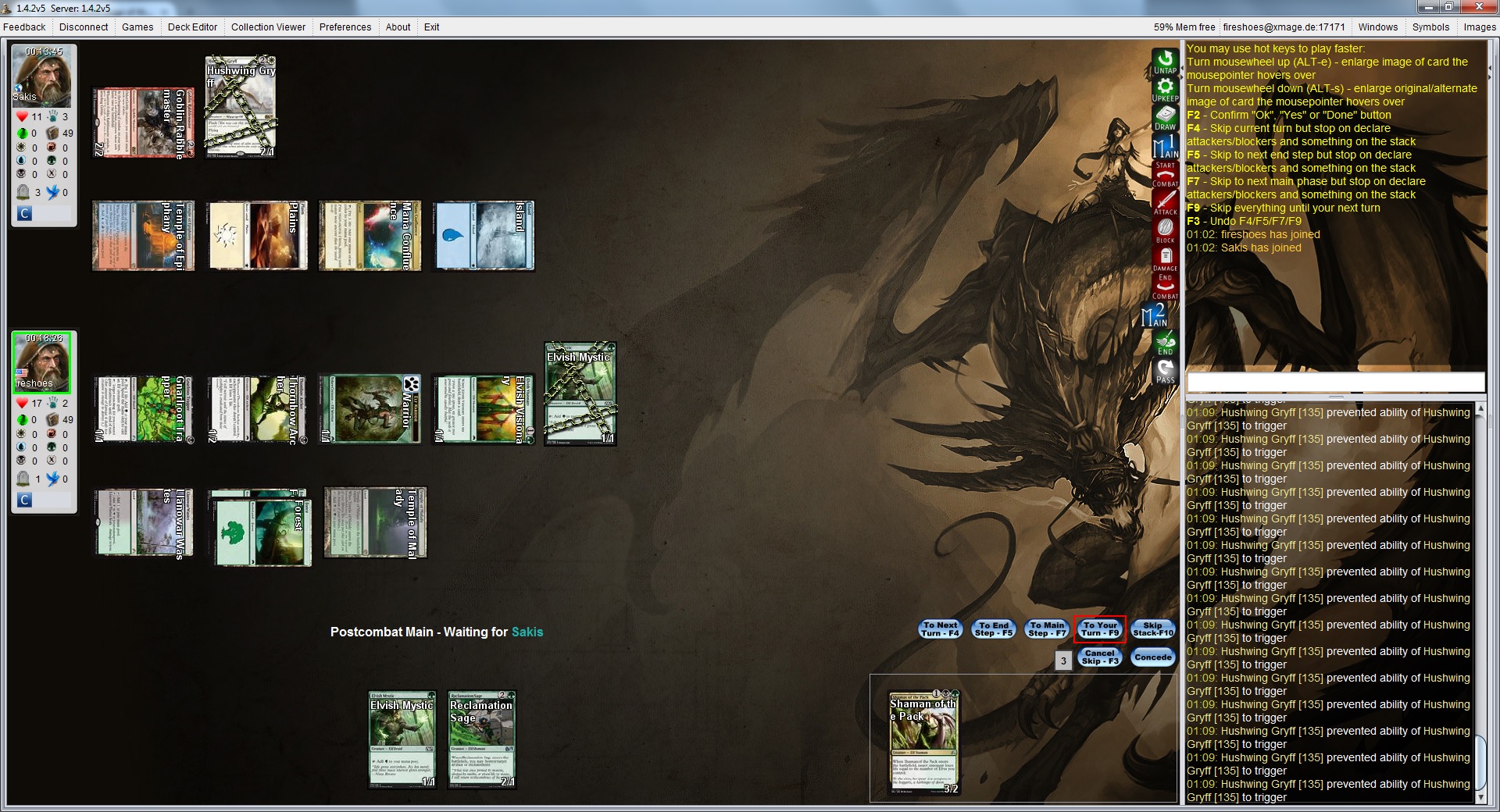Open Preferences from the menu bar
Screen dimensions: 1500x812
point(345,27)
